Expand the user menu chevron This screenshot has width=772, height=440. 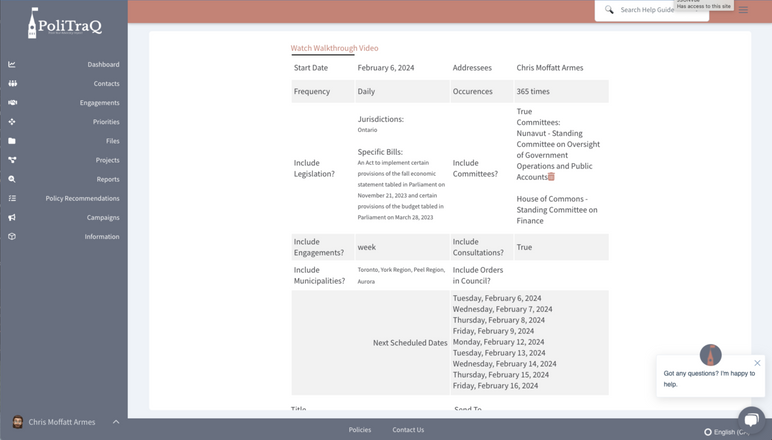[116, 422]
